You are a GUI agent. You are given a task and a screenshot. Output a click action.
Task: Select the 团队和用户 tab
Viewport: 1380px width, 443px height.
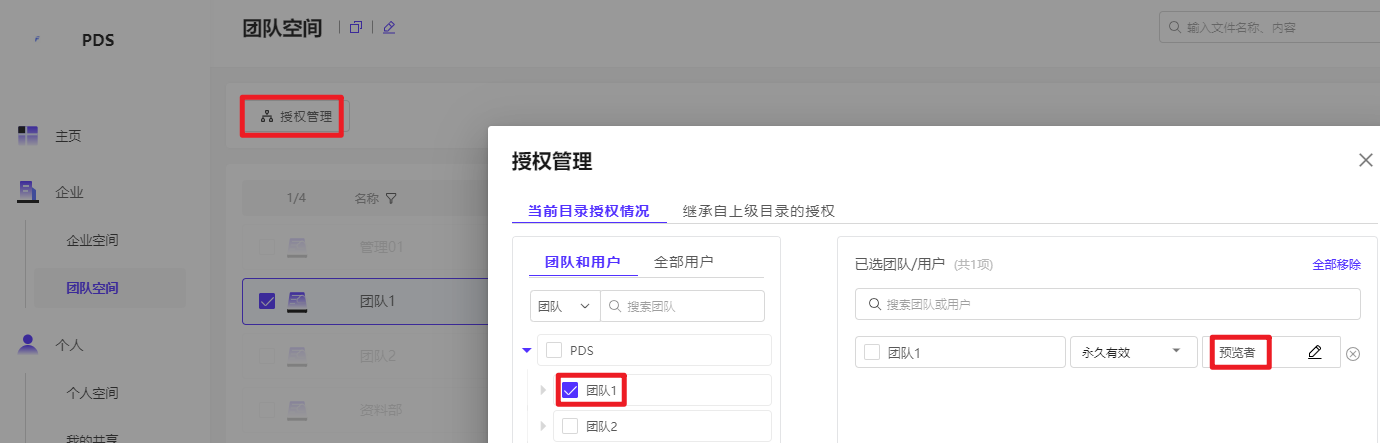pos(583,262)
